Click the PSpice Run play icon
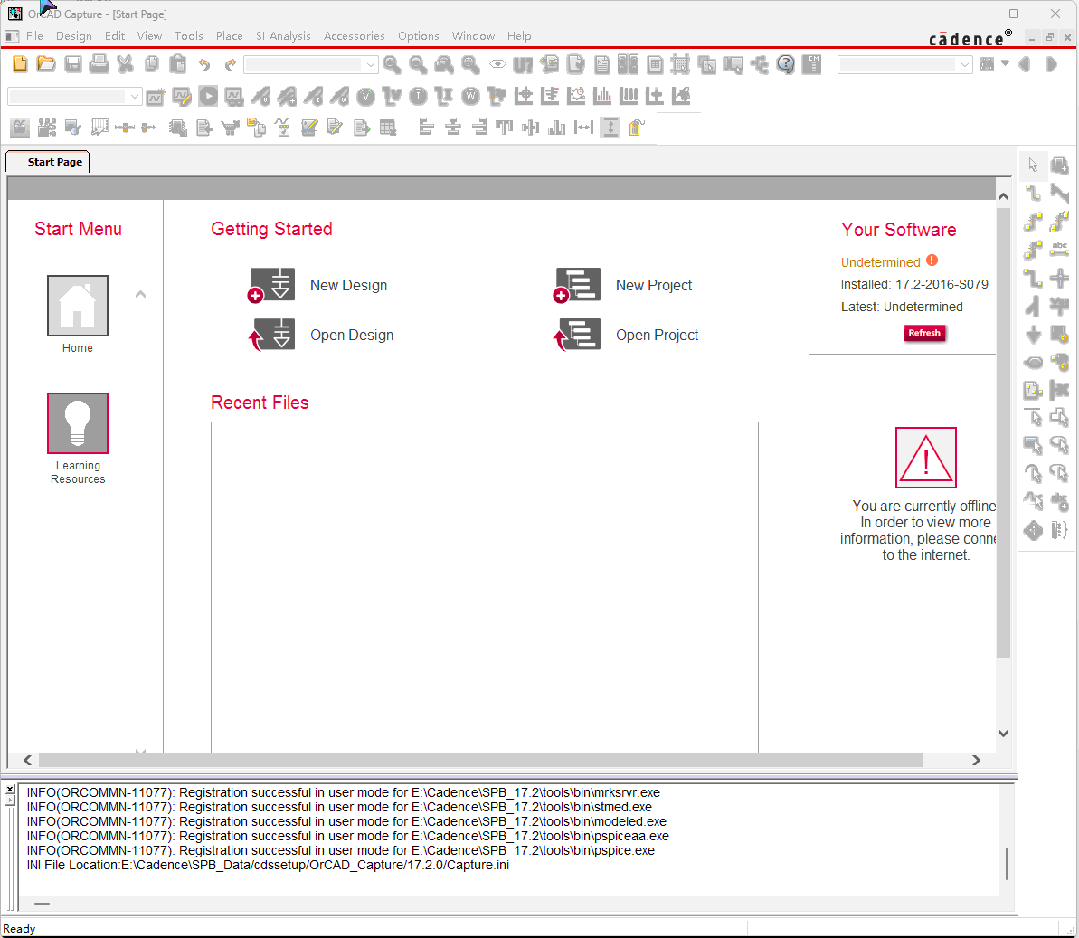Viewport: 1079px width, 938px height. (208, 96)
